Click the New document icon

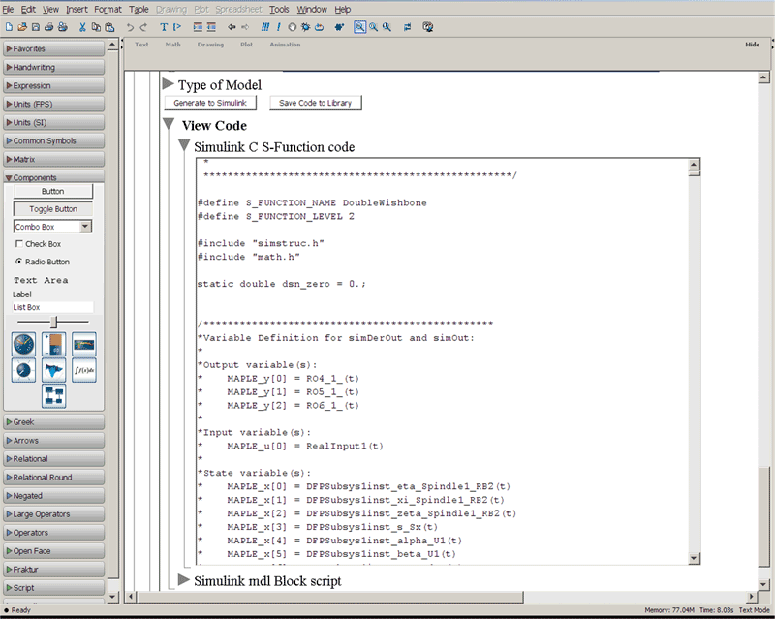tap(8, 27)
